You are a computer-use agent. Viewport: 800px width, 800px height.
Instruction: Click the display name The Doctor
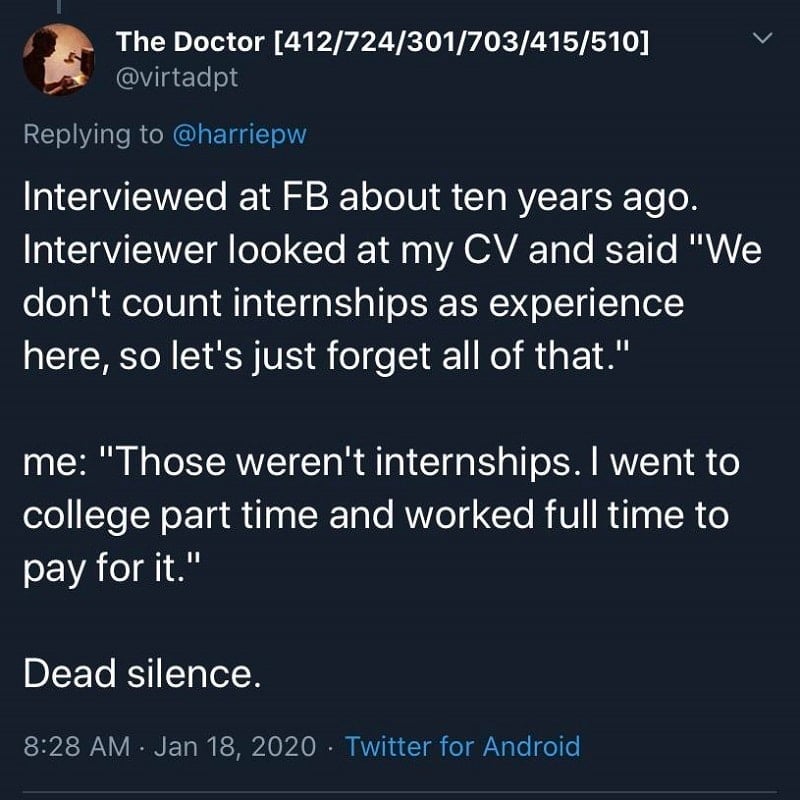[190, 41]
